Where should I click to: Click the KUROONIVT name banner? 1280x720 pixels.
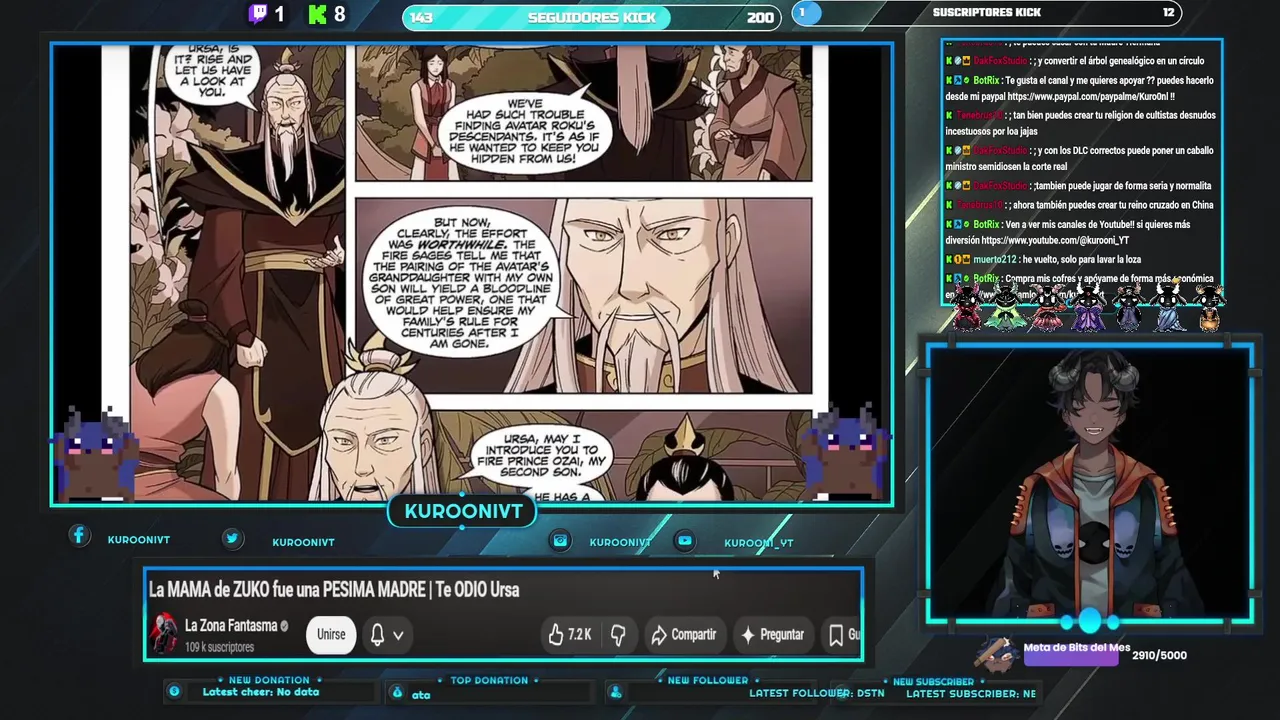pyautogui.click(x=463, y=511)
